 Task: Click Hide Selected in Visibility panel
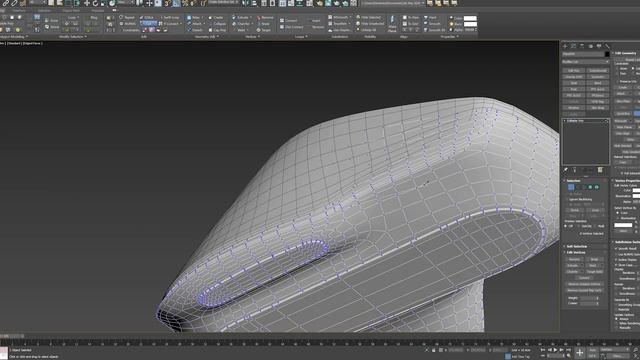(x=368, y=18)
